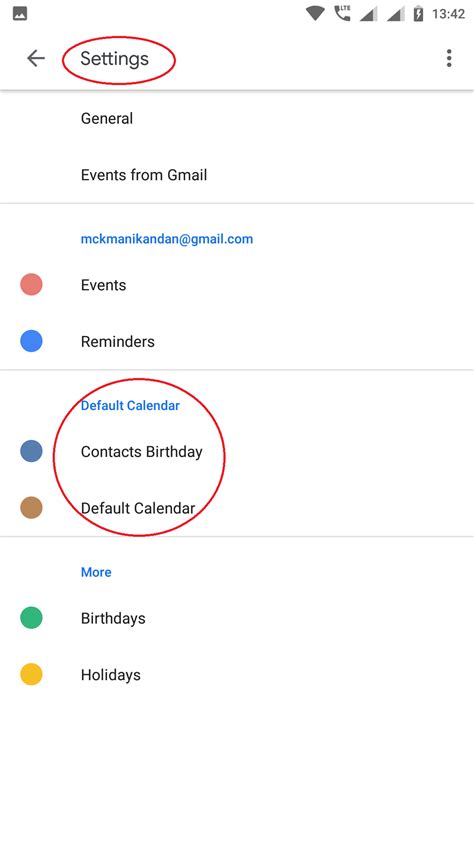Tap the back arrow icon
Screen dimensions: 474x842
click(36, 58)
